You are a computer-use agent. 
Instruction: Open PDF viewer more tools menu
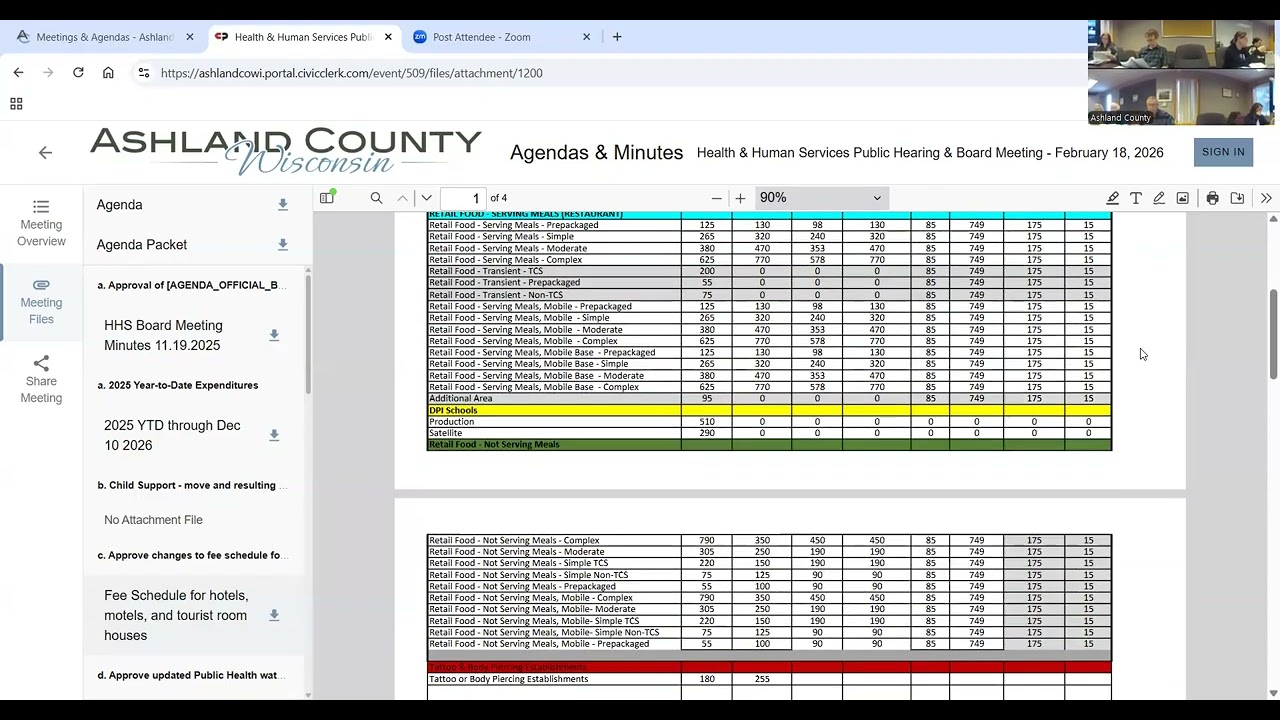[1266, 198]
